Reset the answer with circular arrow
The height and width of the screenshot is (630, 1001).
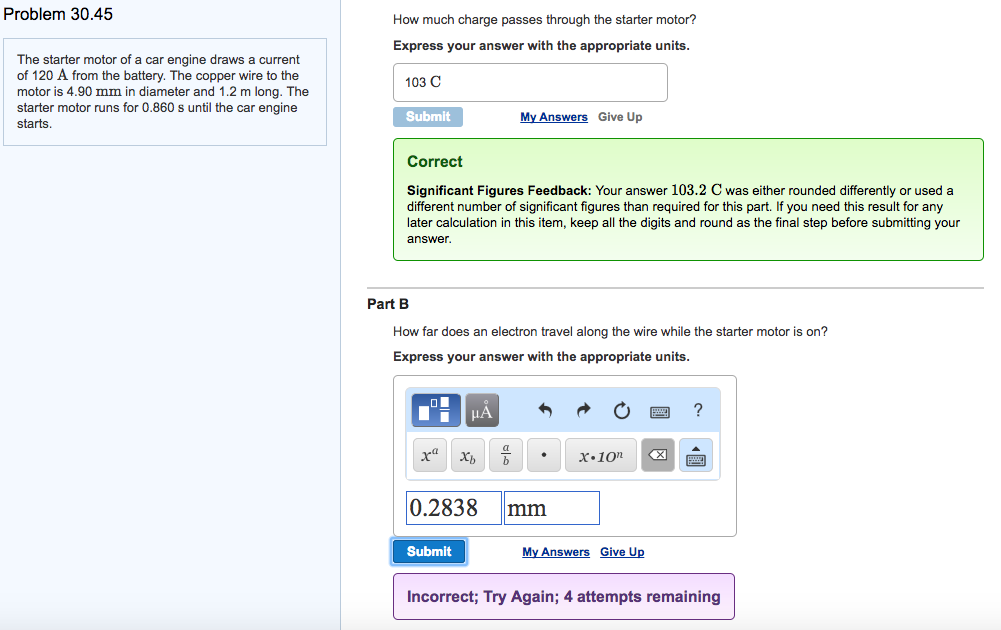(621, 410)
